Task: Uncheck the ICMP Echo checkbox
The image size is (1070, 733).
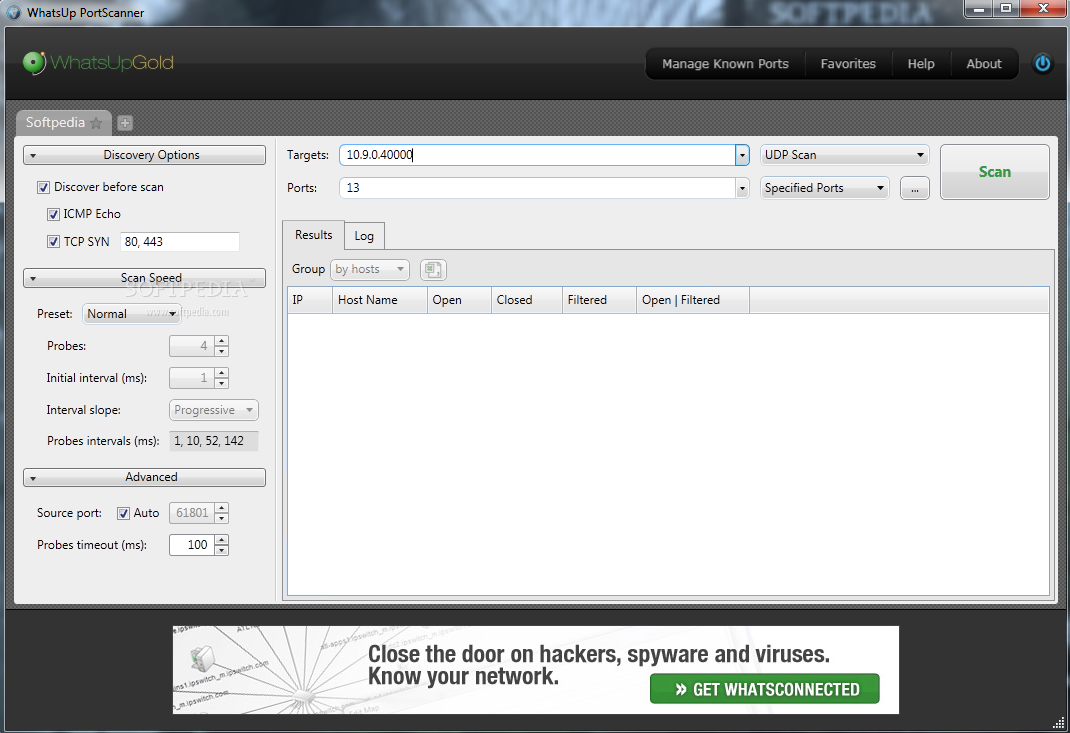Action: point(53,214)
